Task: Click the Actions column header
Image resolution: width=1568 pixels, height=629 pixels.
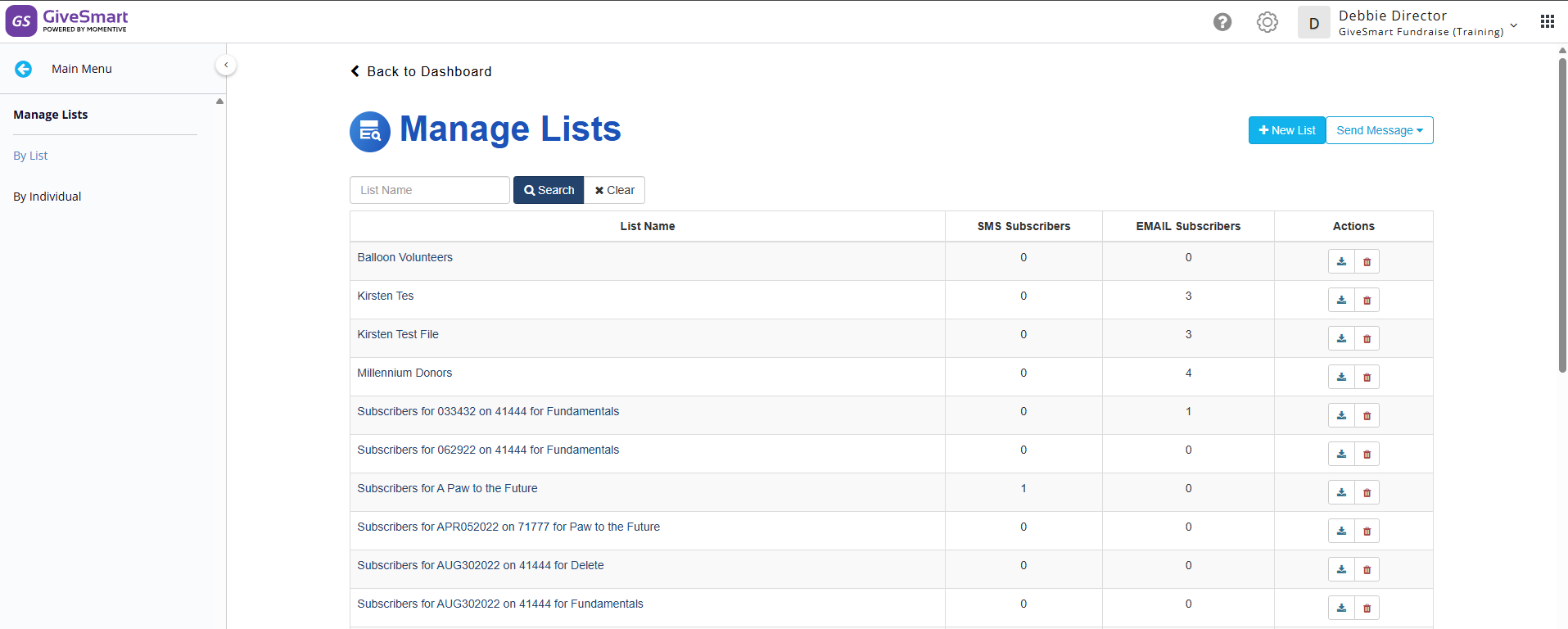Action: 1353,226
